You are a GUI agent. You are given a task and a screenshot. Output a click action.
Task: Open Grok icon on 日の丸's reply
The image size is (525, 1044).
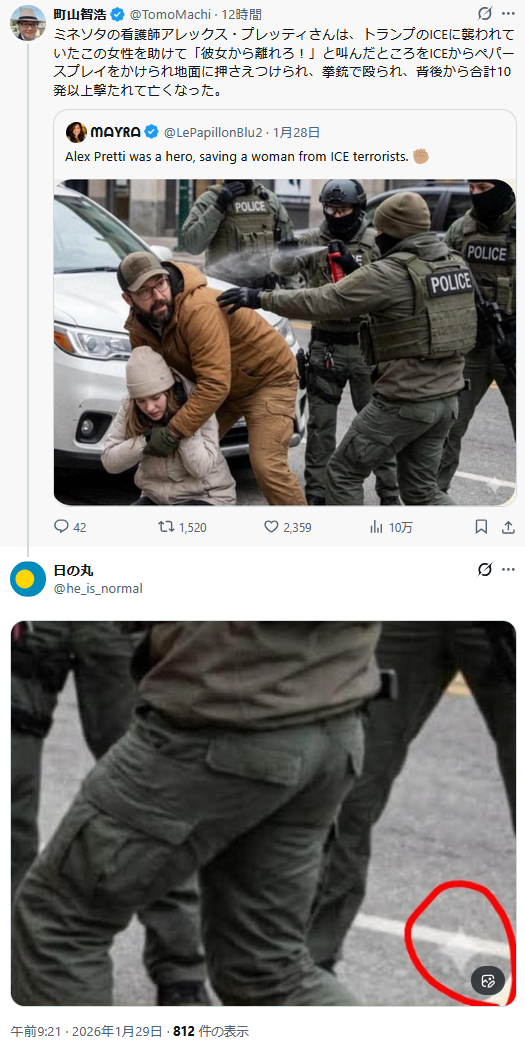pos(485,570)
